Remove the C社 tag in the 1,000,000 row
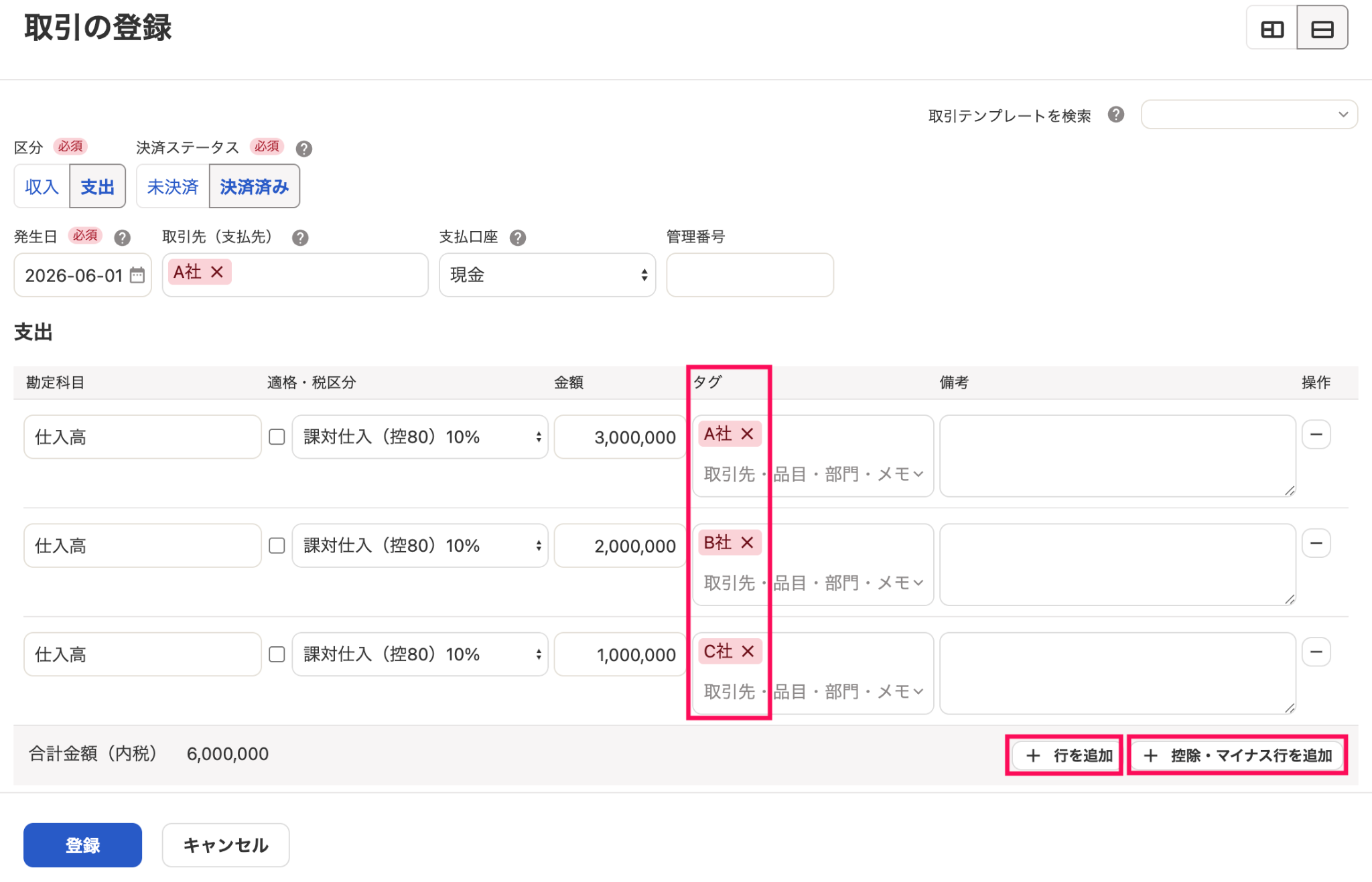 [748, 651]
